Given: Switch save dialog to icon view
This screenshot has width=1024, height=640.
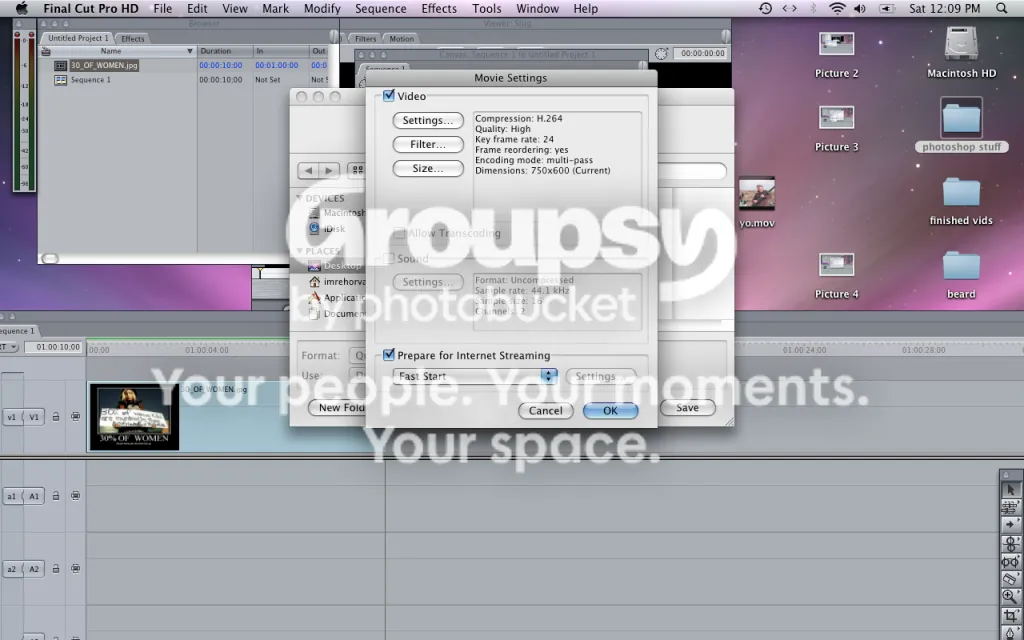Looking at the screenshot, I should [x=357, y=170].
